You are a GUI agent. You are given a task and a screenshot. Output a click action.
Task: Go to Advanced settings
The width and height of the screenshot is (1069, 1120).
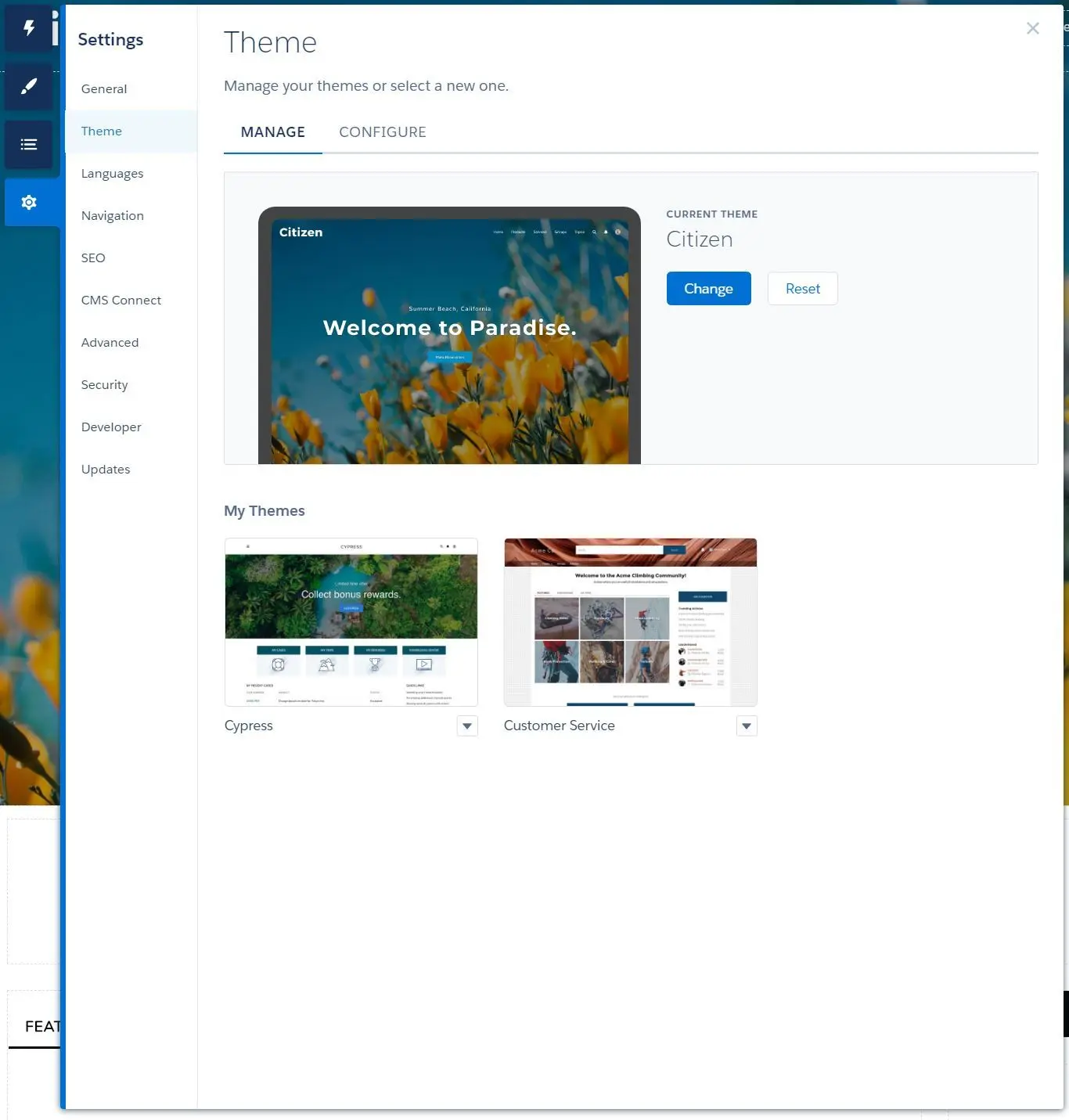pos(131,342)
